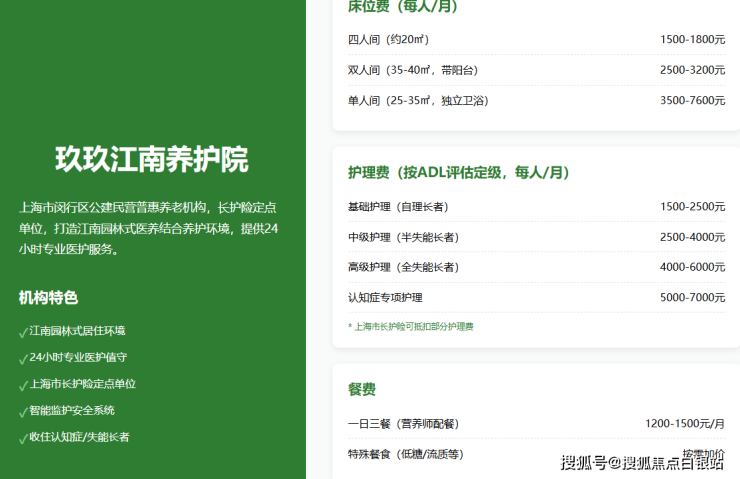Click the price 5000-7000元
Image resolution: width=740 pixels, height=479 pixels.
point(692,298)
